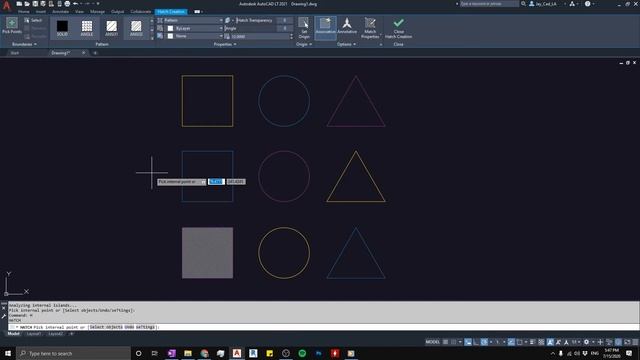Expand the Options panel
The width and height of the screenshot is (640, 360).
point(347,44)
